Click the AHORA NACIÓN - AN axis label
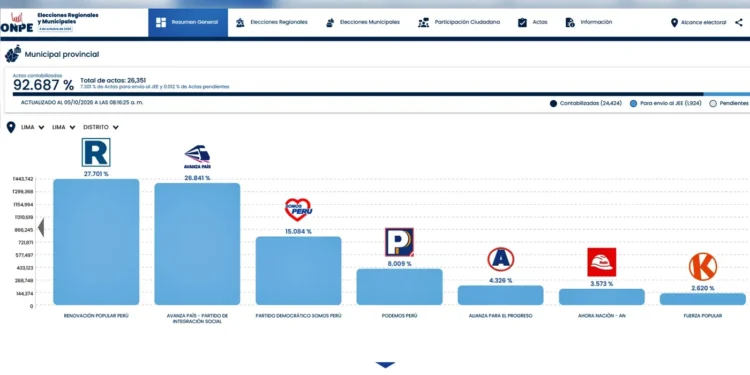750x375 pixels. (x=602, y=316)
